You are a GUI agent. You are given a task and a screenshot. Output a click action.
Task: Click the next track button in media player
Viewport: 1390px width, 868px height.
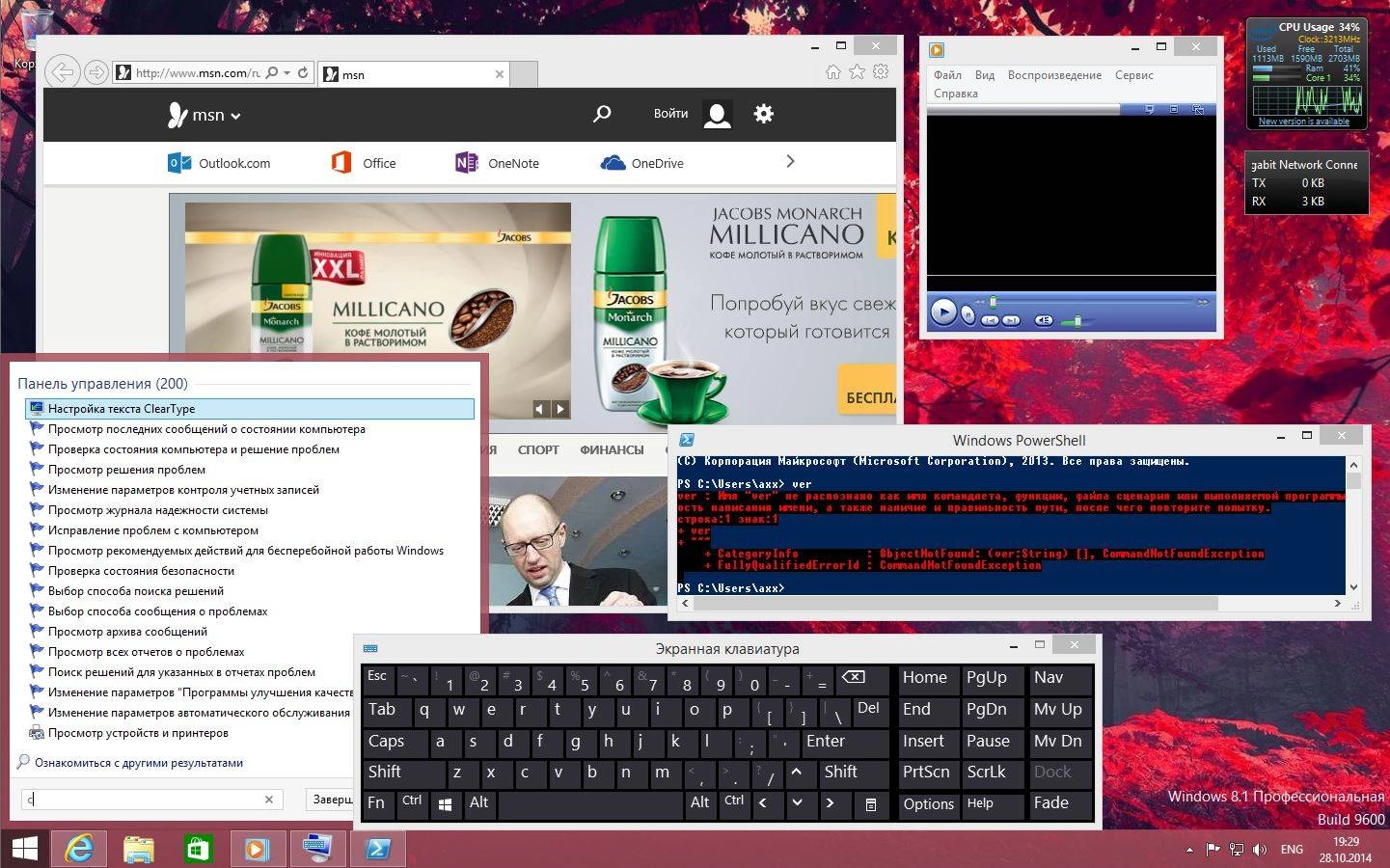[x=1011, y=320]
